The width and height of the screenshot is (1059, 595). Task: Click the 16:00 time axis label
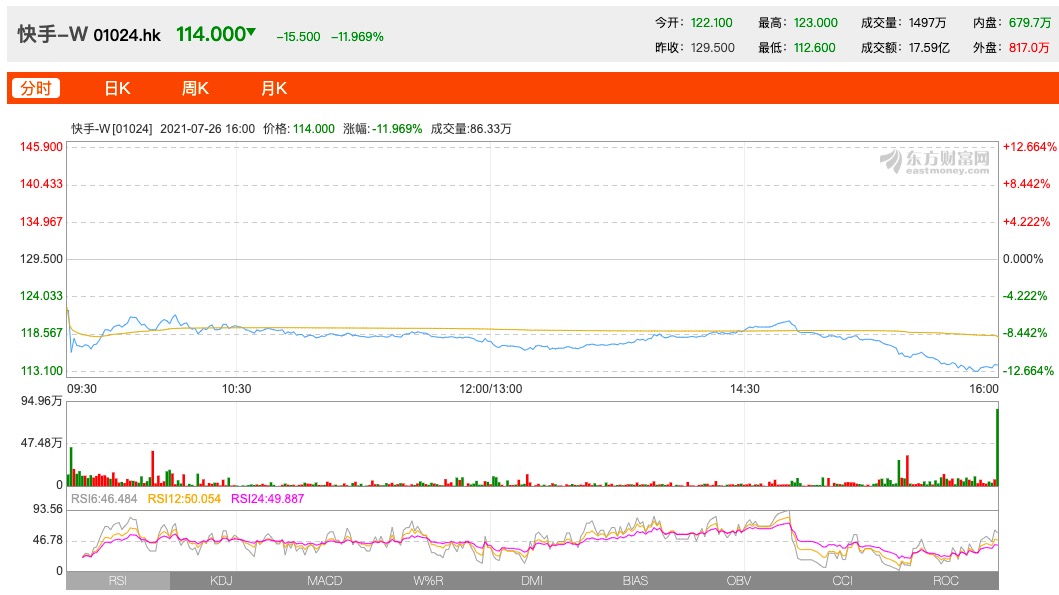[983, 389]
